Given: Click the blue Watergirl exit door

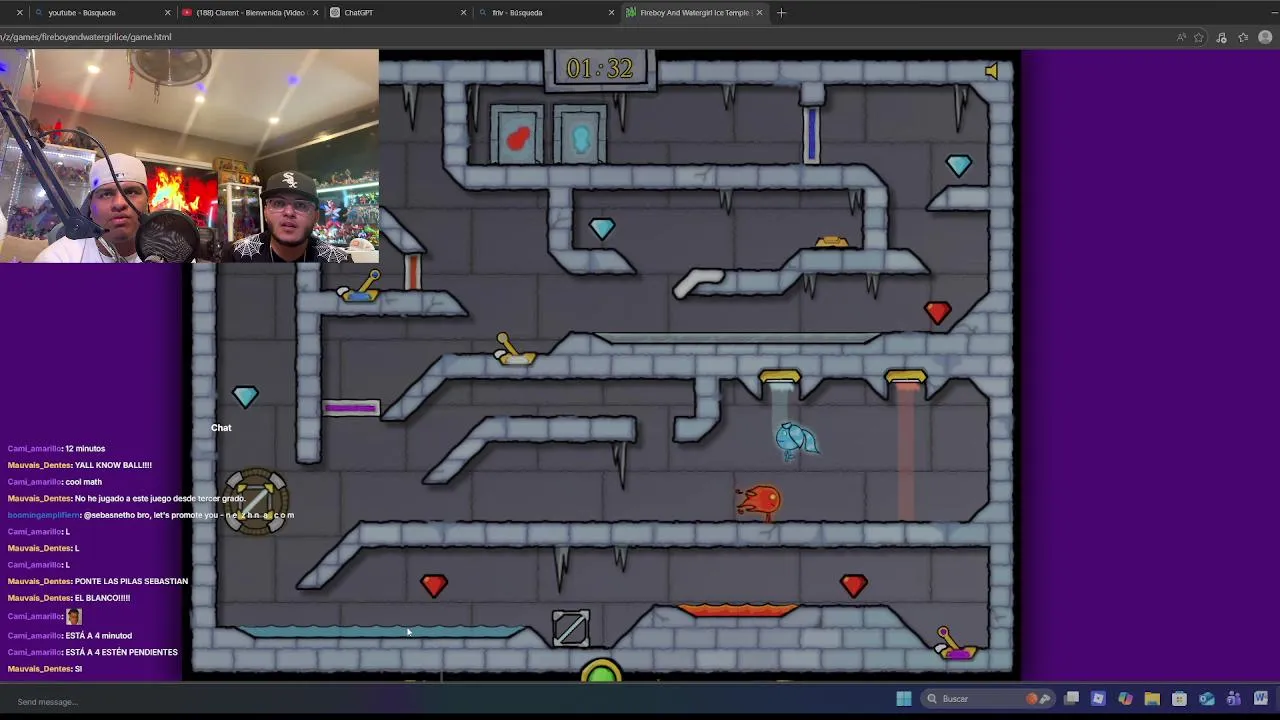Looking at the screenshot, I should pyautogui.click(x=580, y=135).
